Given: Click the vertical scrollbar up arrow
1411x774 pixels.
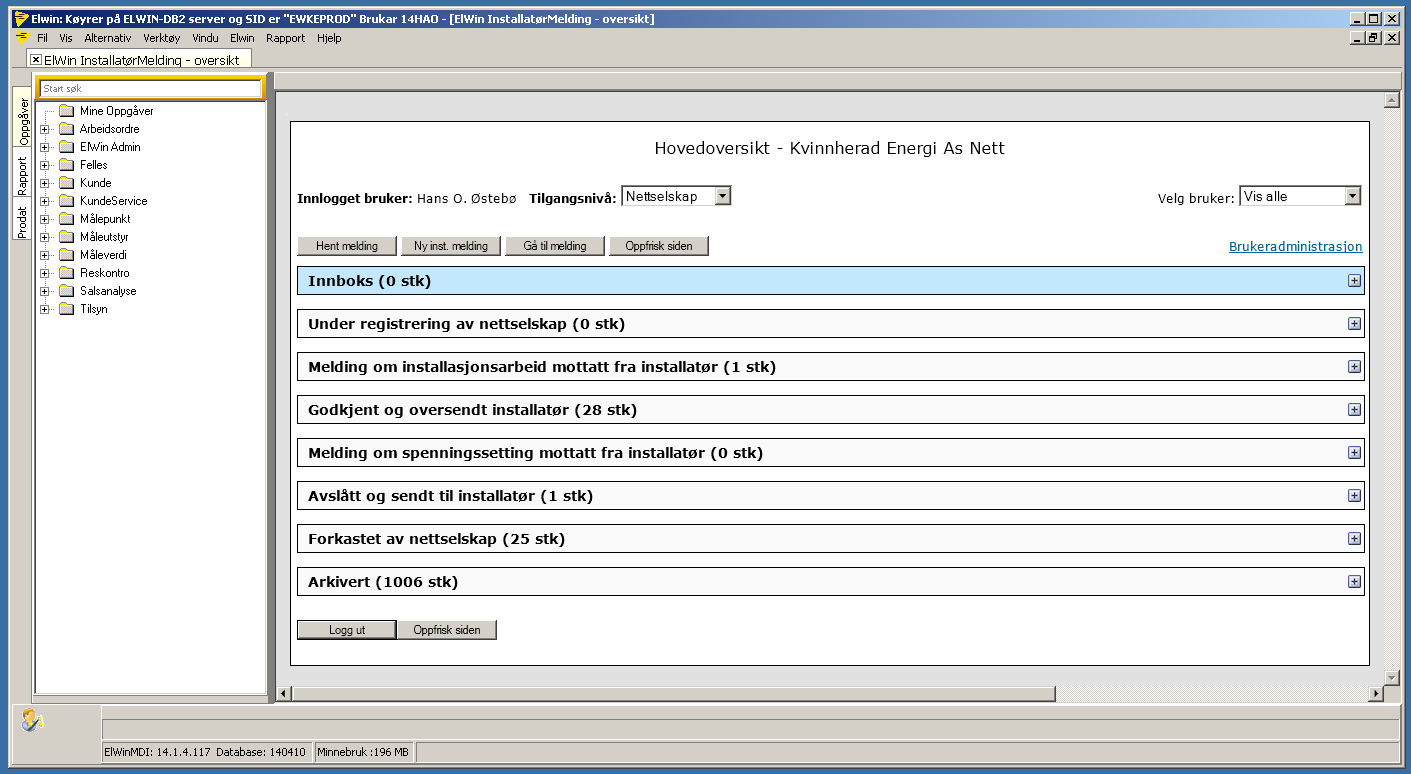Looking at the screenshot, I should click(1390, 100).
